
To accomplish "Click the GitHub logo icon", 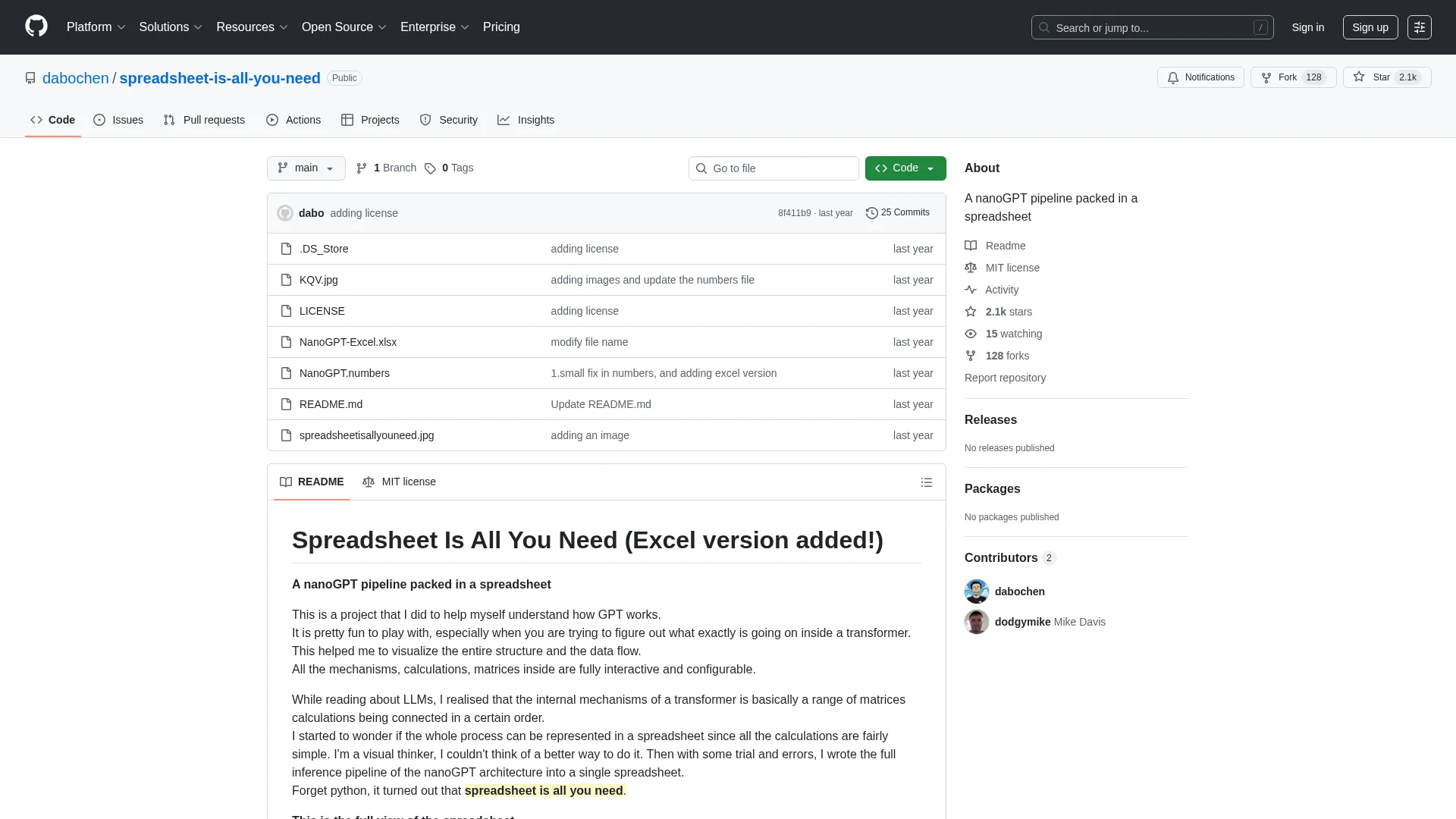I will pyautogui.click(x=36, y=27).
